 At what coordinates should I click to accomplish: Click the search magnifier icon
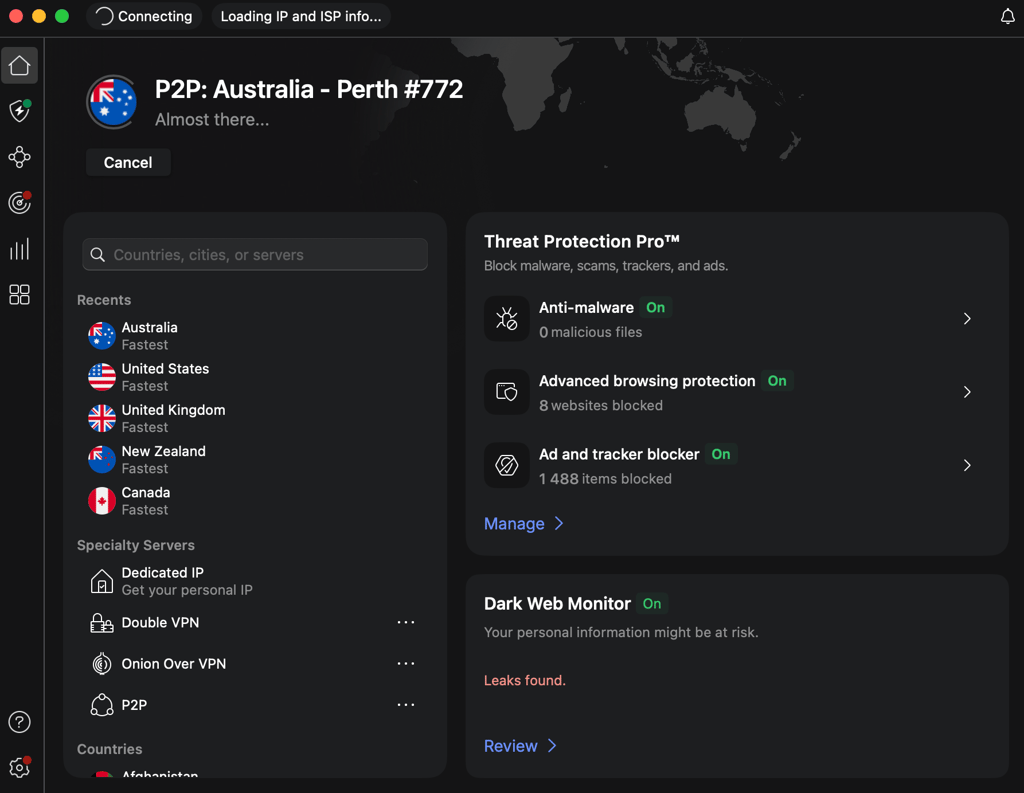[98, 255]
